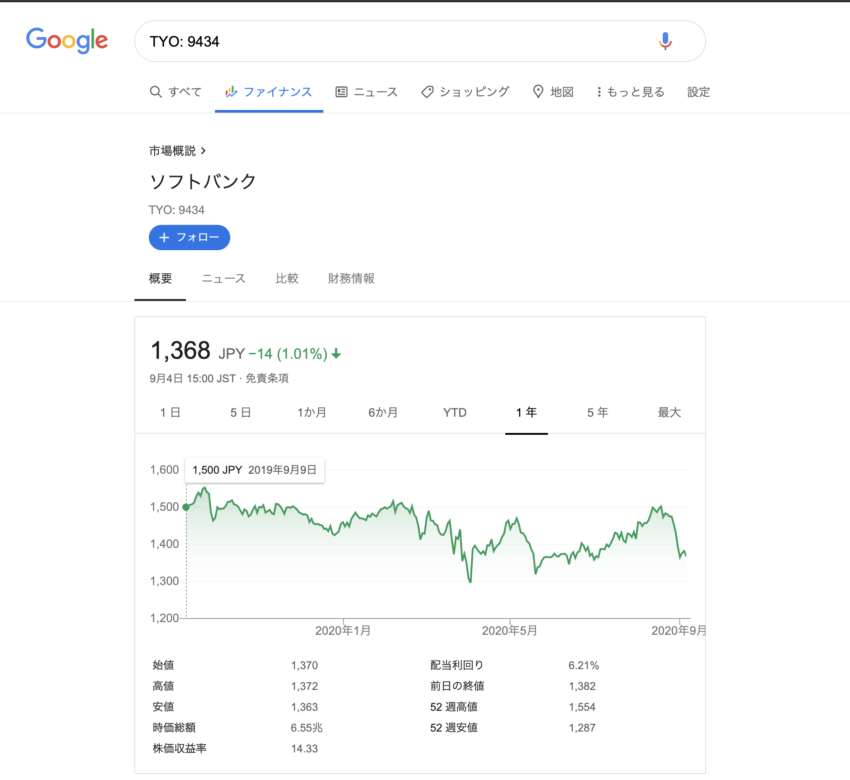Click the voice search microphone icon
The height and width of the screenshot is (780, 850).
click(665, 41)
